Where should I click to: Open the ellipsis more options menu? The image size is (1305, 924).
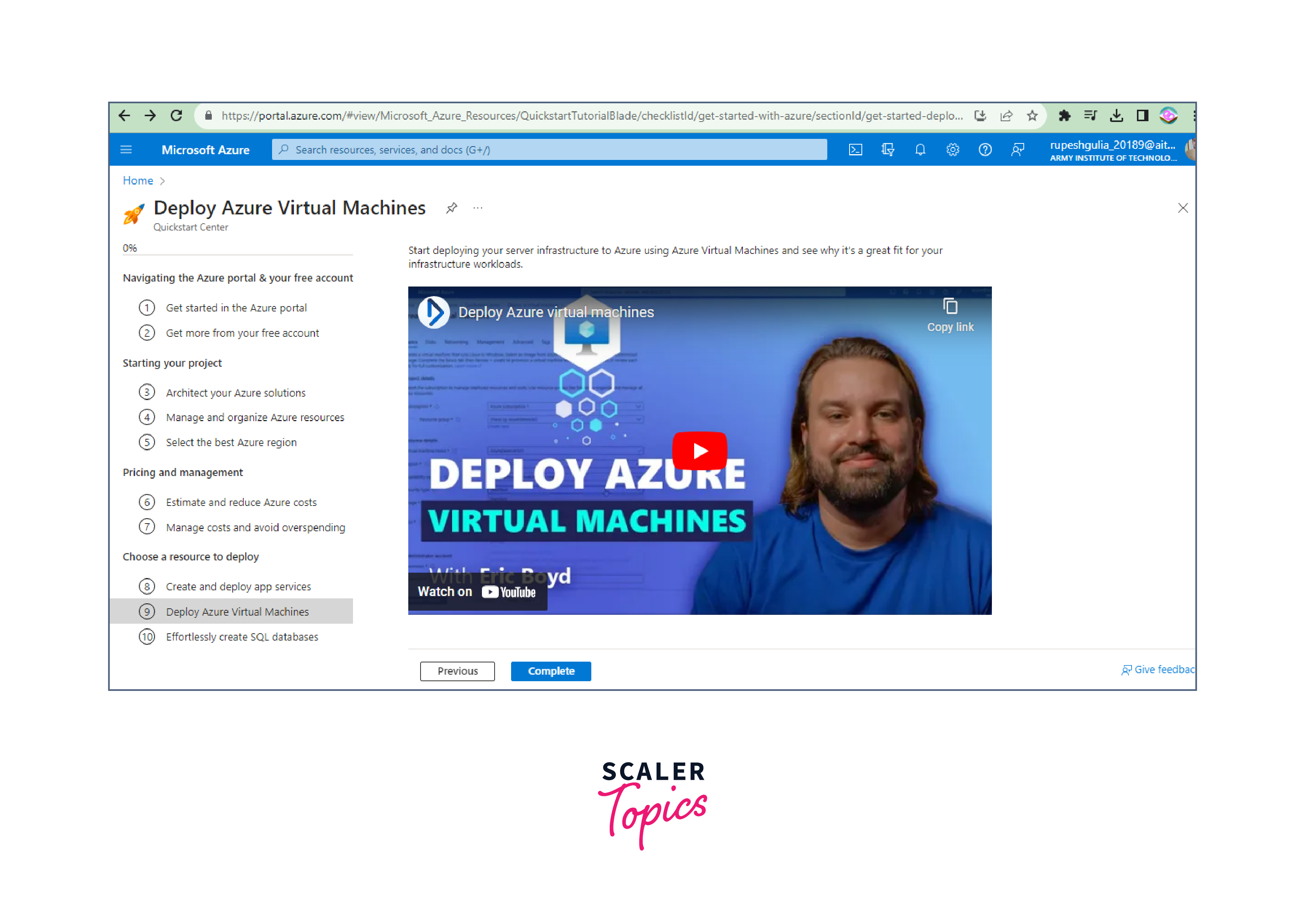point(477,208)
